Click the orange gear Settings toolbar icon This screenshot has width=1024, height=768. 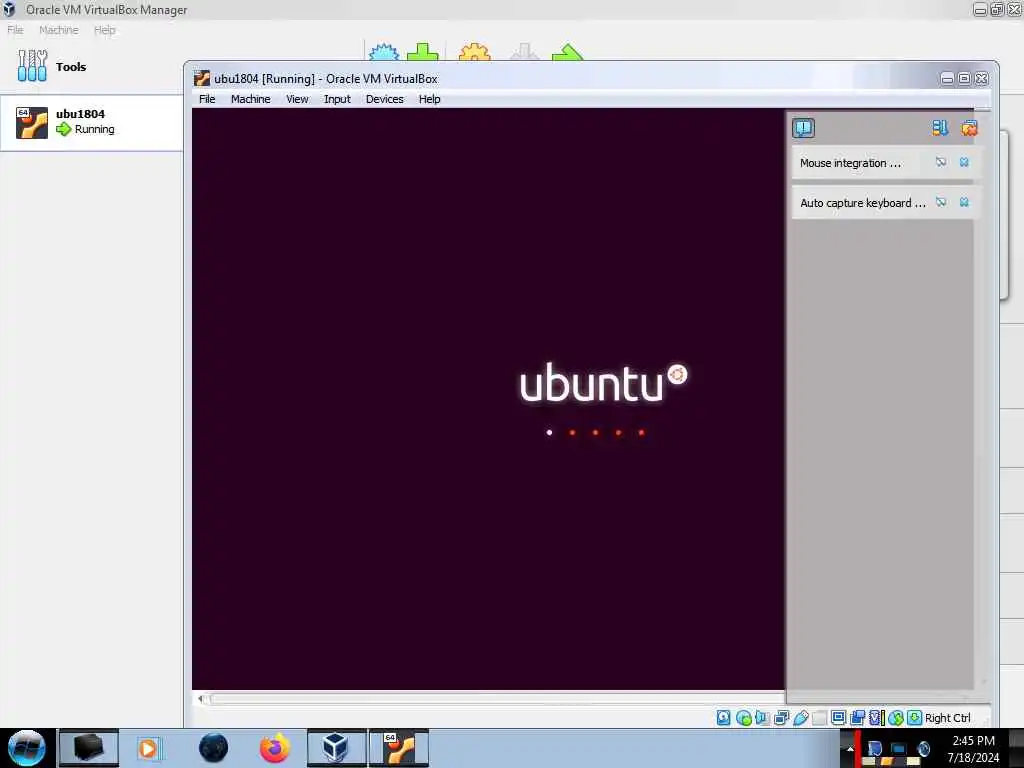coord(475,52)
